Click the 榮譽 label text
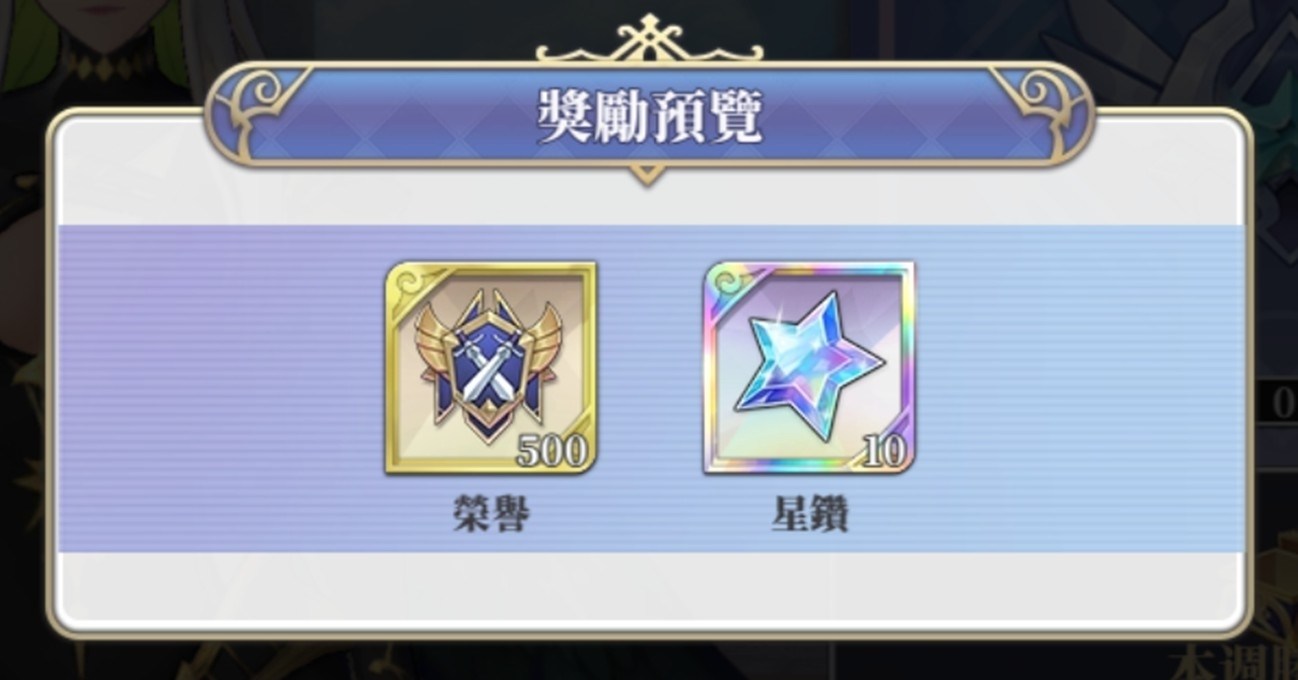This screenshot has height=680, width=1298. [x=490, y=516]
